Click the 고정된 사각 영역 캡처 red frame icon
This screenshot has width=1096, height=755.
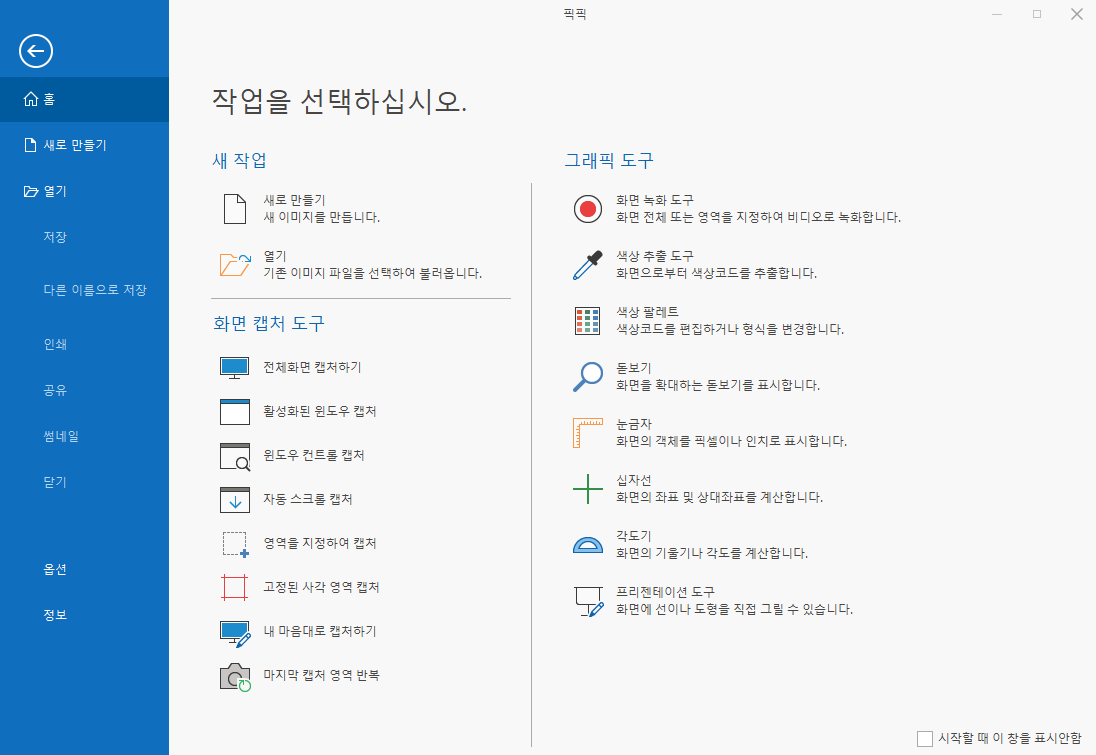coord(235,587)
